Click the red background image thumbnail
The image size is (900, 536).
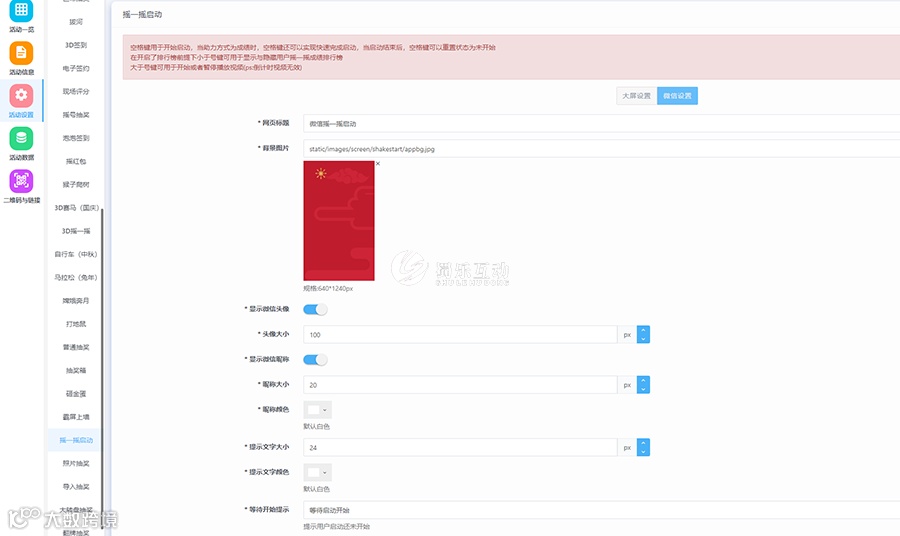point(339,221)
